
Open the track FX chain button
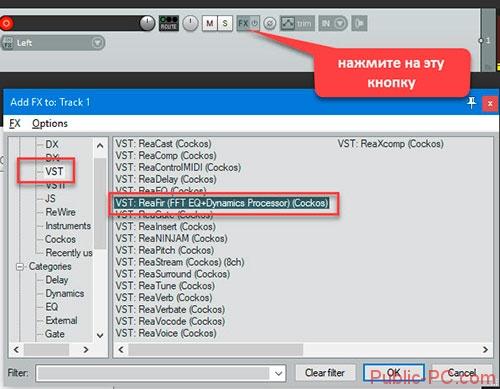[x=243, y=23]
